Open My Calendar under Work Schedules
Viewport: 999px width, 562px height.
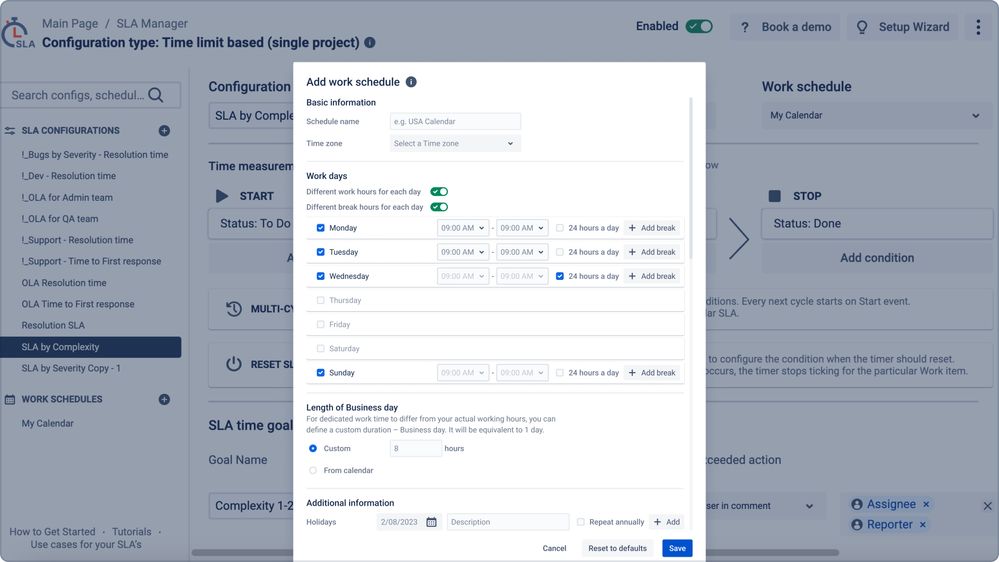point(47,424)
